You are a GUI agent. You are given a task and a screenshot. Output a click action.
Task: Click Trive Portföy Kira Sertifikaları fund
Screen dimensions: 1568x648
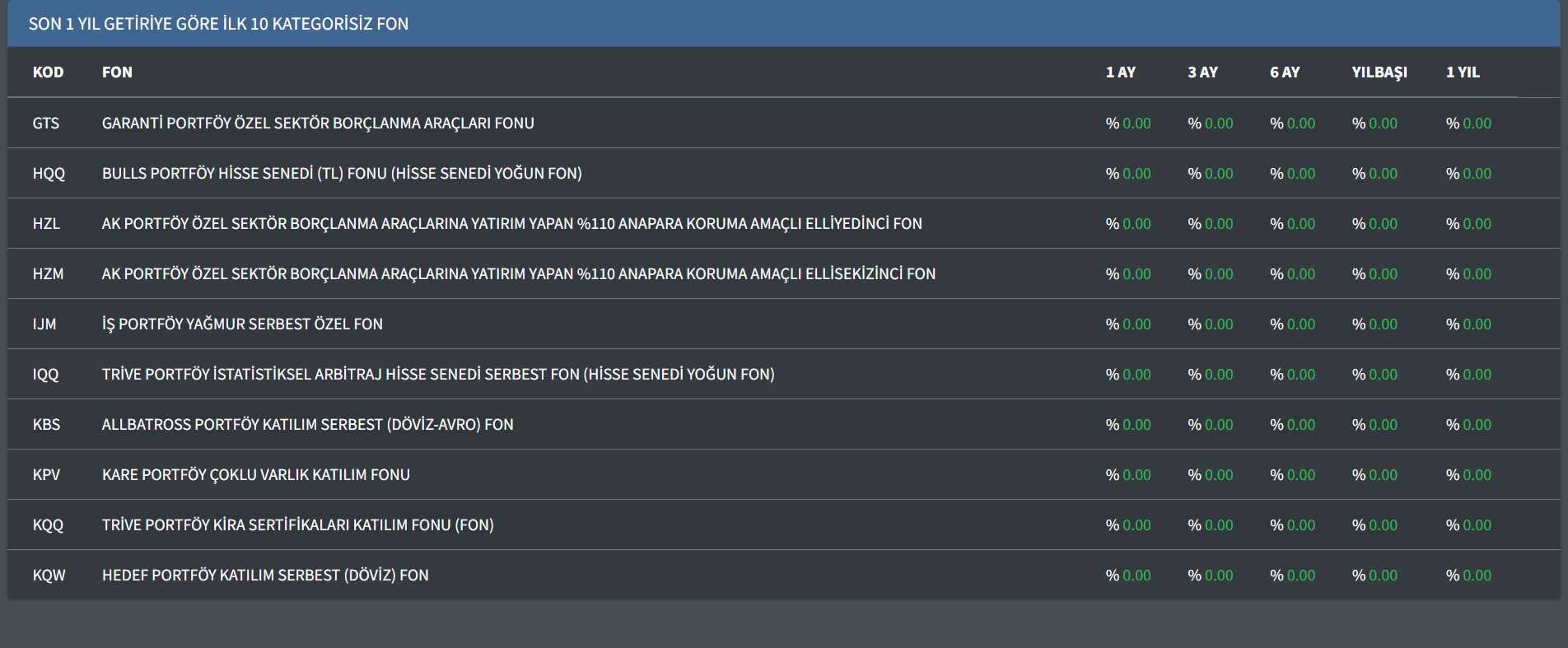click(297, 525)
